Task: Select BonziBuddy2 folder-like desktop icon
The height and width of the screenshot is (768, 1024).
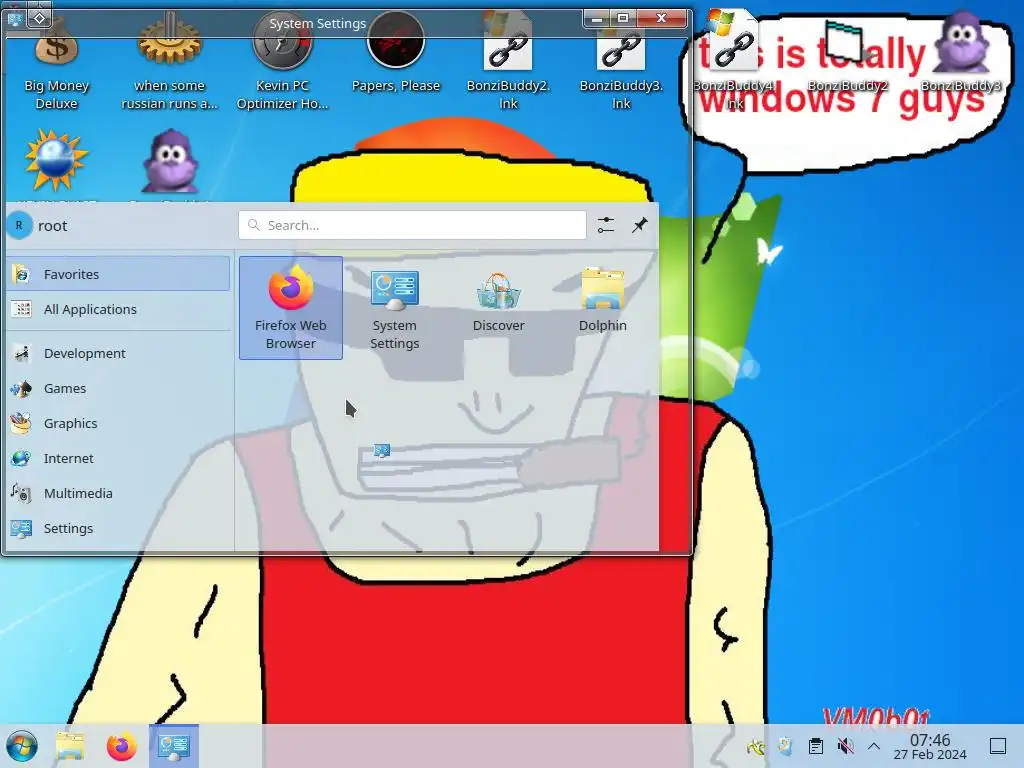Action: point(848,56)
